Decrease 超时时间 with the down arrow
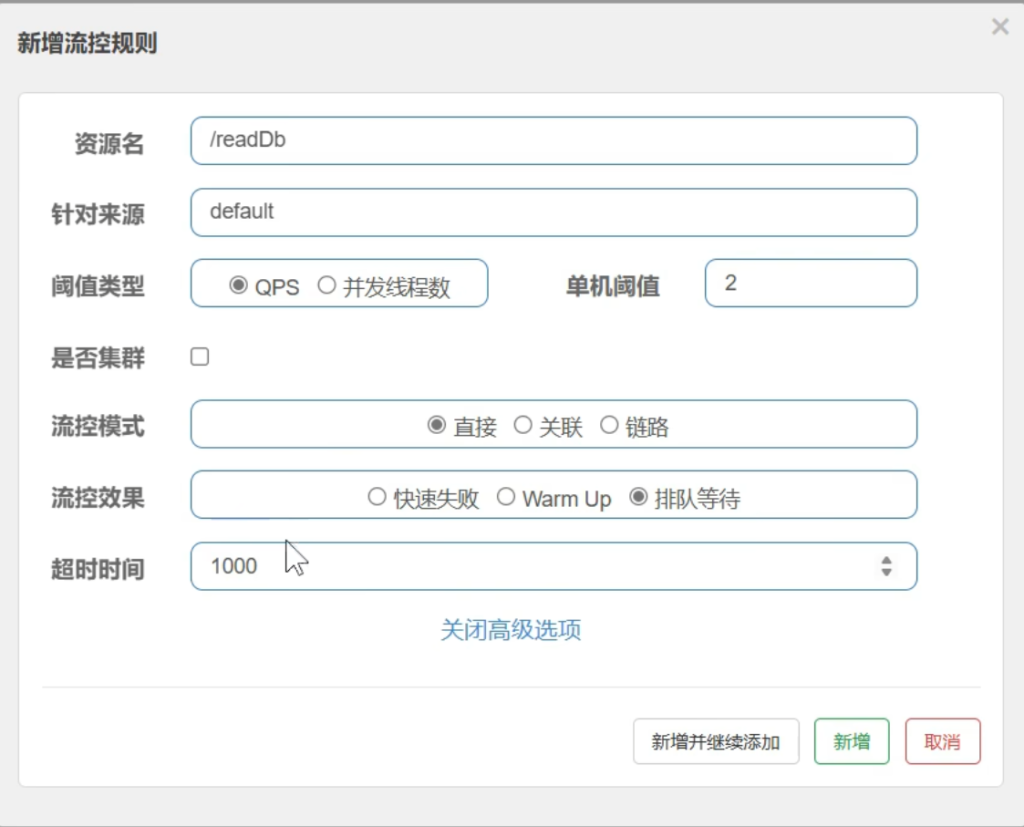Image resolution: width=1024 pixels, height=827 pixels. 886,572
